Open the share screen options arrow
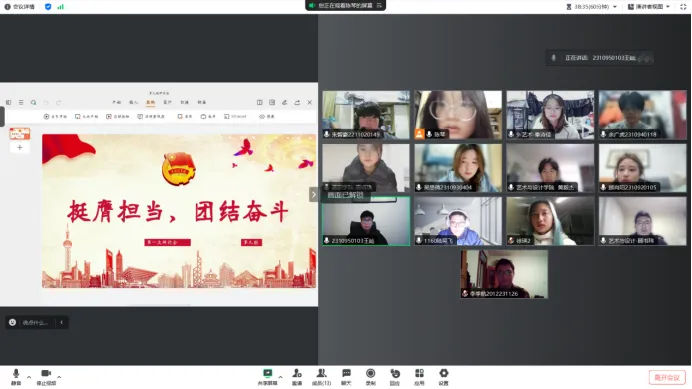Screen dimensions: 692x389 pyautogui.click(x=280, y=377)
